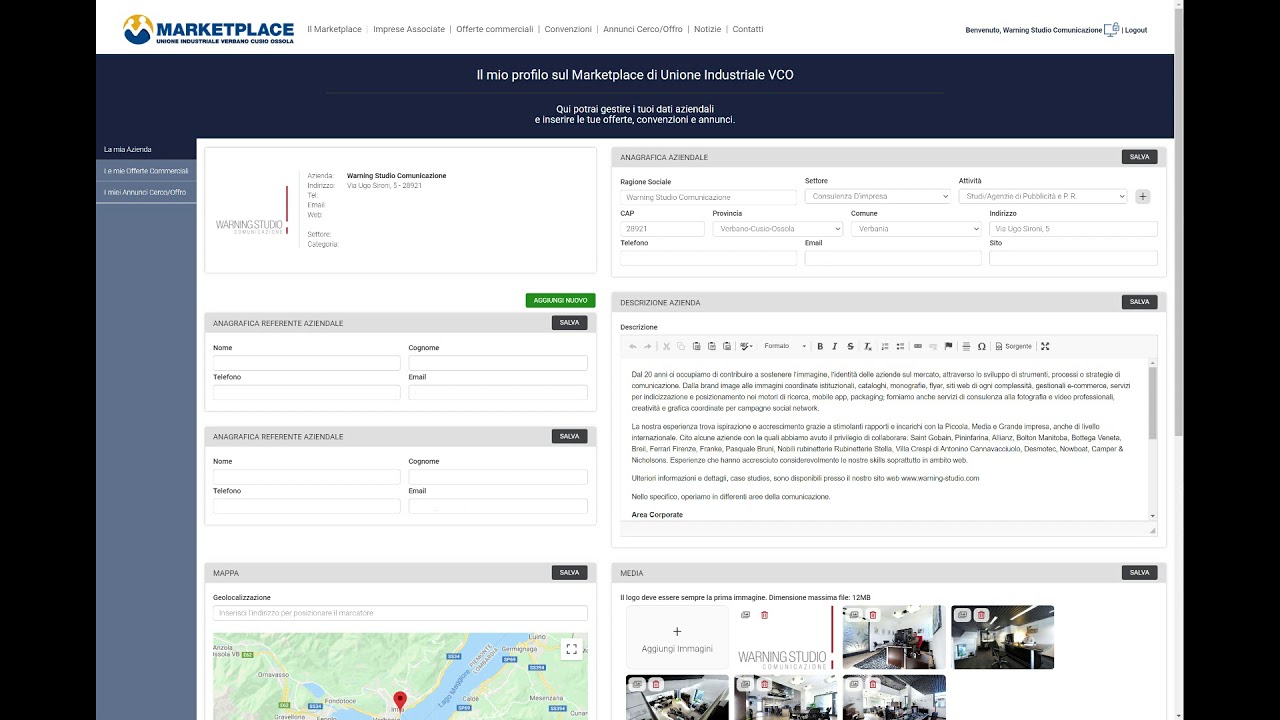
Task: Insert a hyperlink with the link icon
Action: pyautogui.click(x=918, y=346)
